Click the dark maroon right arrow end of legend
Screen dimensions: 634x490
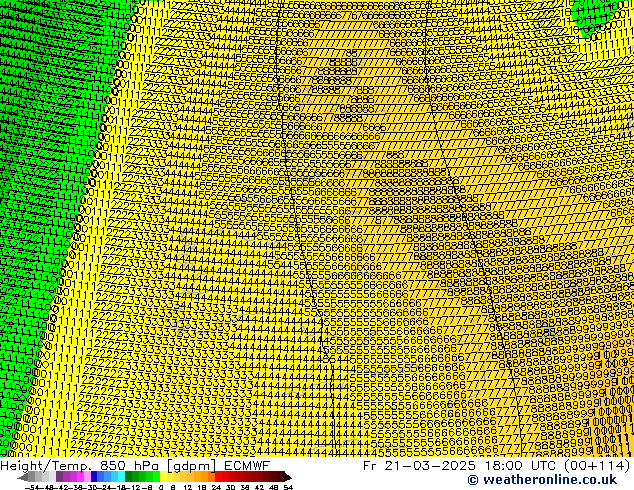coord(288,477)
